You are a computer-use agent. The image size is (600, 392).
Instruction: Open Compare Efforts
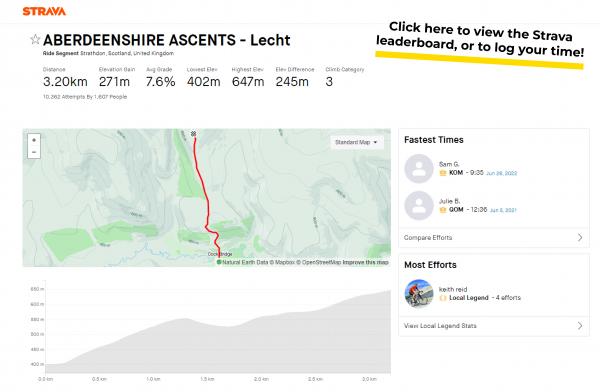pos(494,238)
